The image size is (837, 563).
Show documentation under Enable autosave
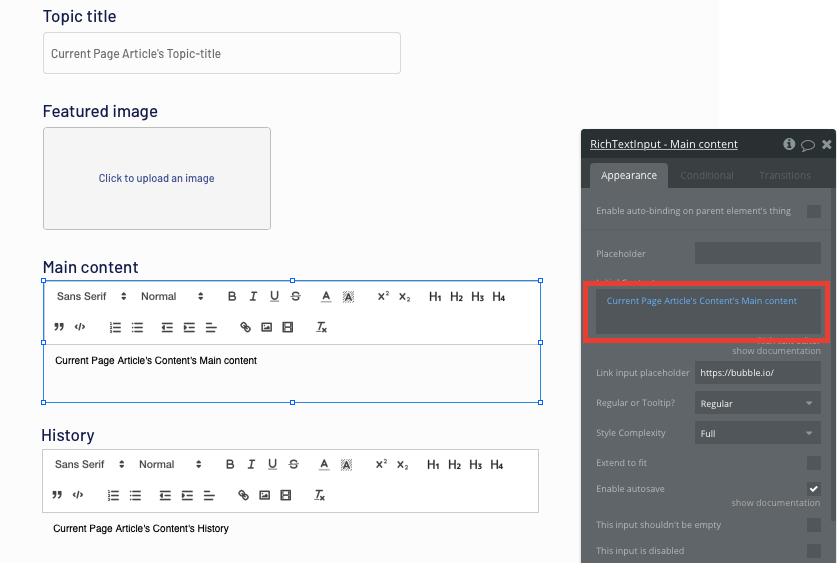[x=776, y=503]
